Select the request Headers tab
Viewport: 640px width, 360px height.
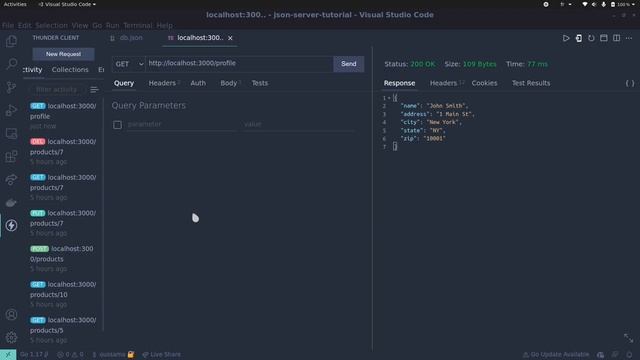[163, 83]
